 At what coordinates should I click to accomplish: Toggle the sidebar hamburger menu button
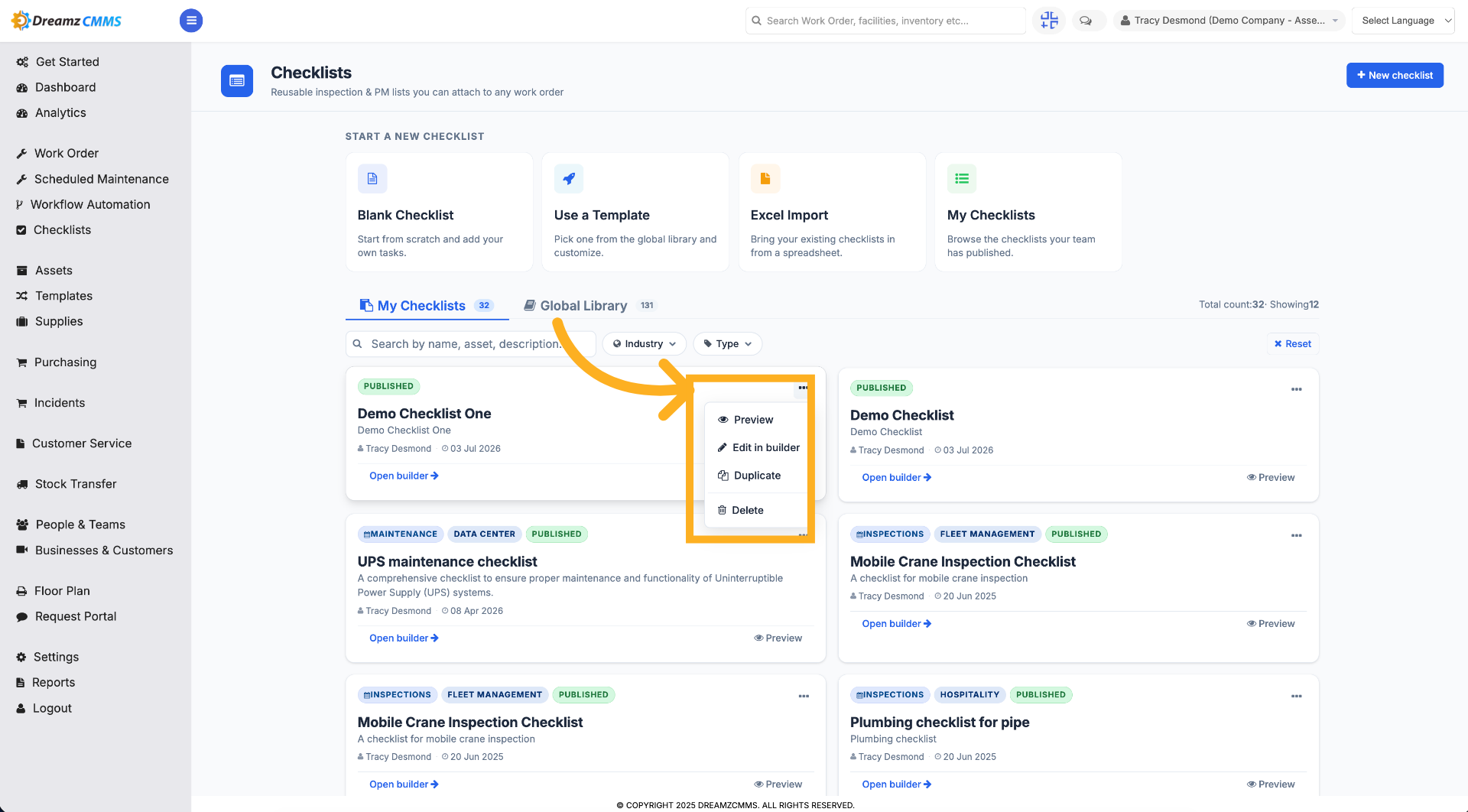click(x=191, y=21)
